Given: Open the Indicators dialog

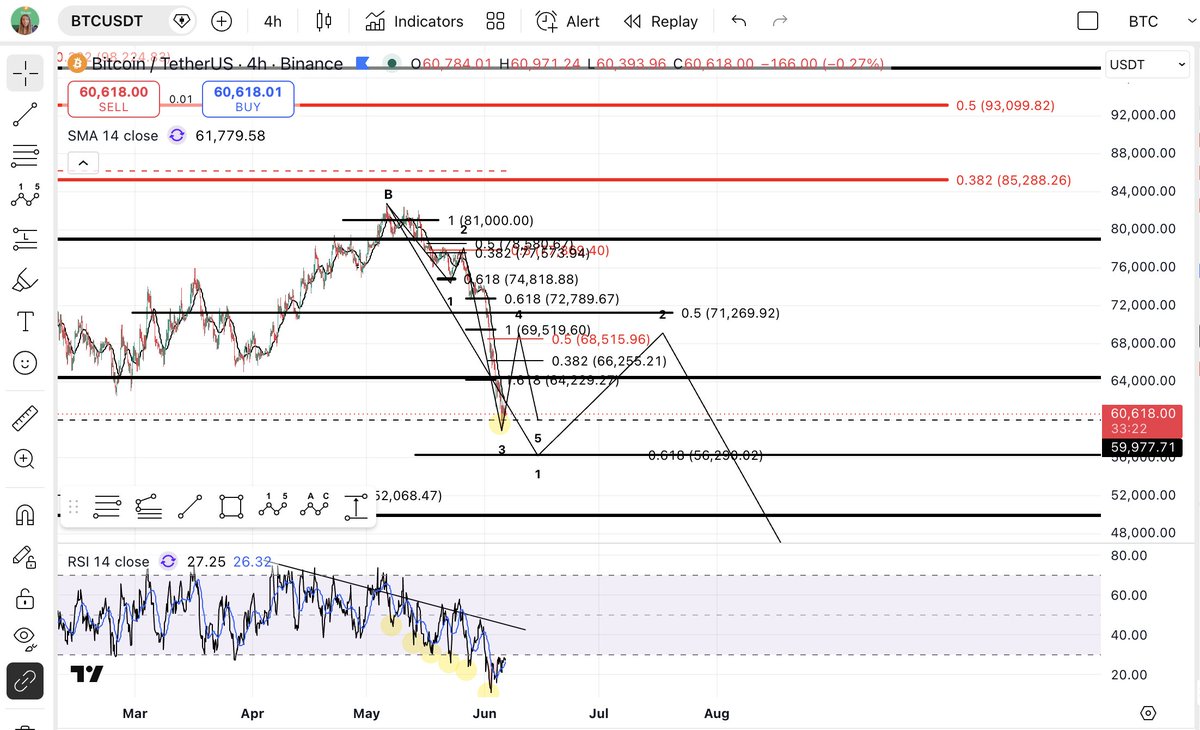Looking at the screenshot, I should pos(414,21).
